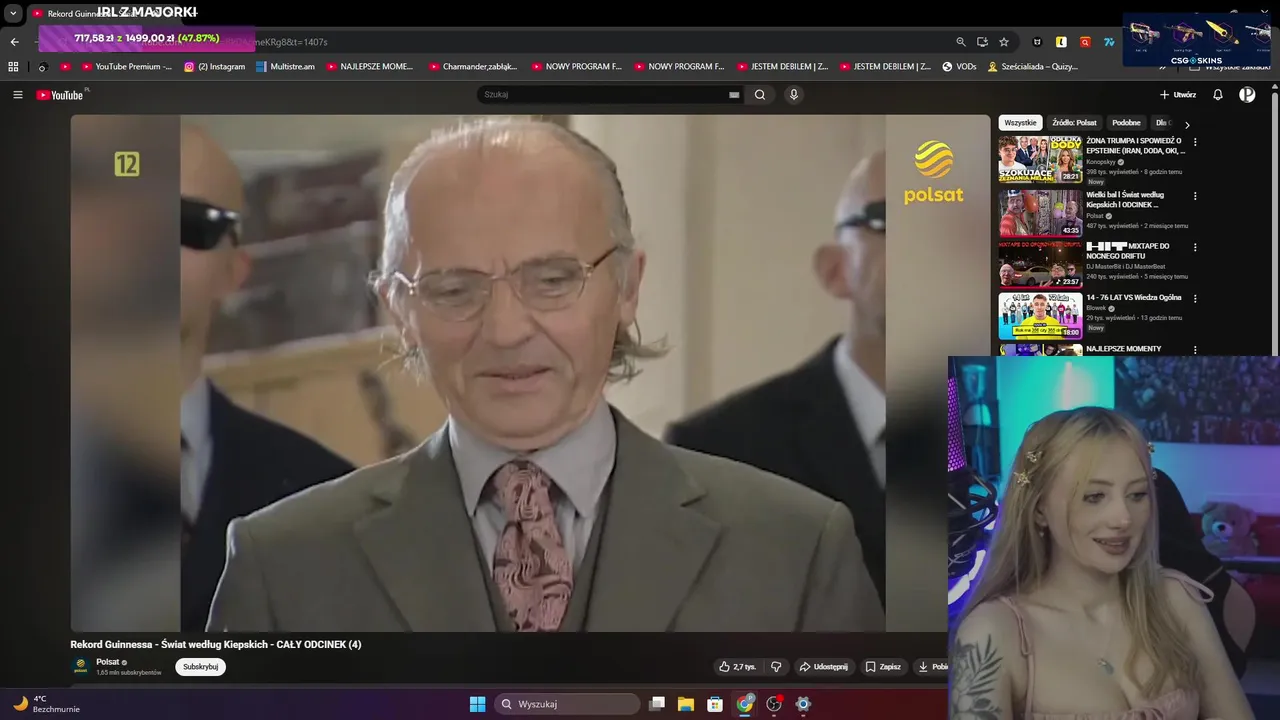Click the install app icon in address bar
Viewport: 1280px width, 720px height.
pyautogui.click(x=982, y=42)
